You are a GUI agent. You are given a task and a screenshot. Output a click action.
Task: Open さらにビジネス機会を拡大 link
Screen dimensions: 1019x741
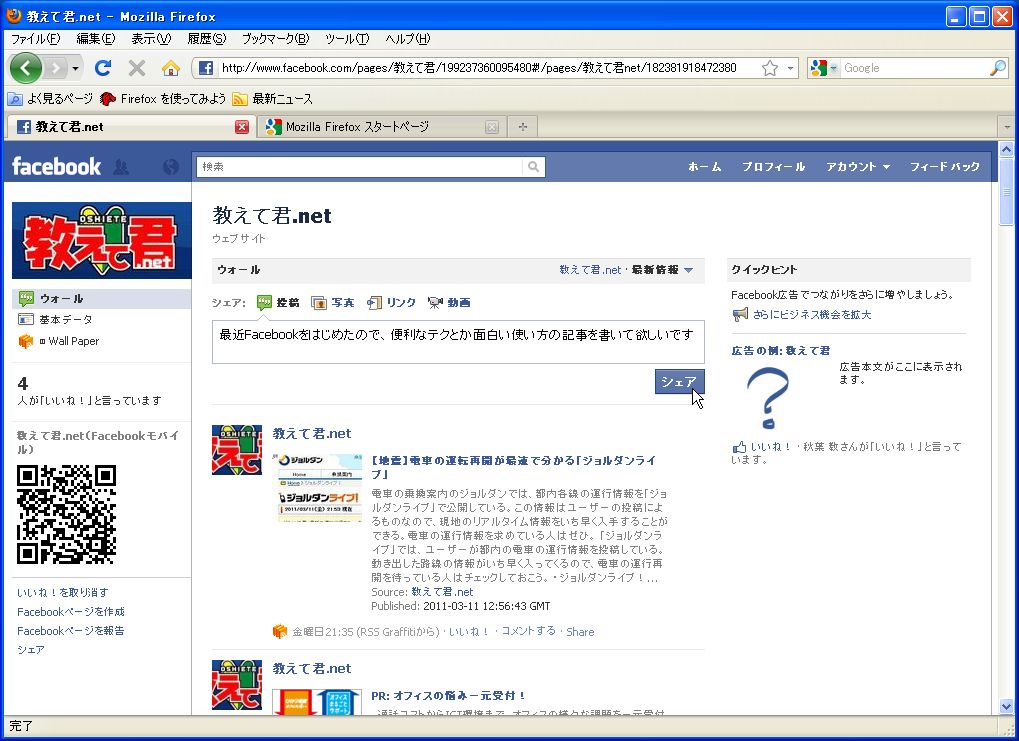[x=812, y=315]
